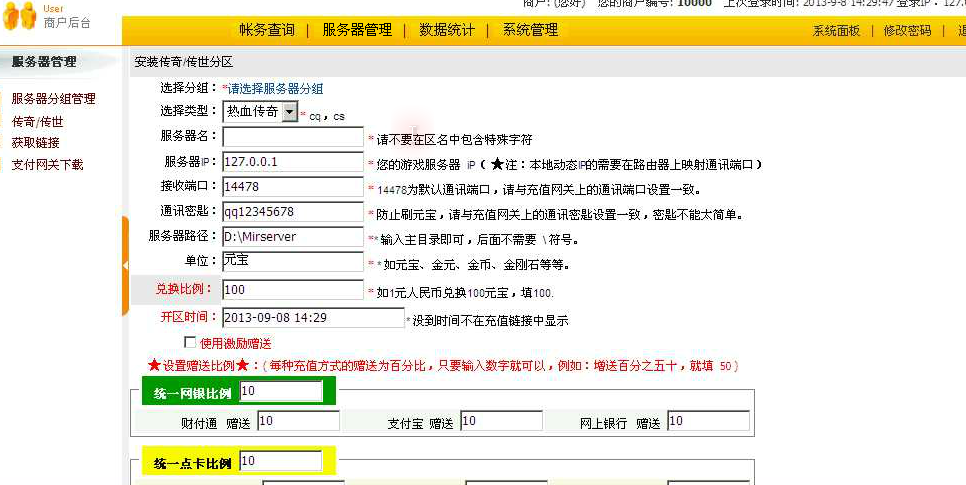Click the 服务器IP field with 127.0.0.1
The height and width of the screenshot is (485, 966).
[293, 162]
